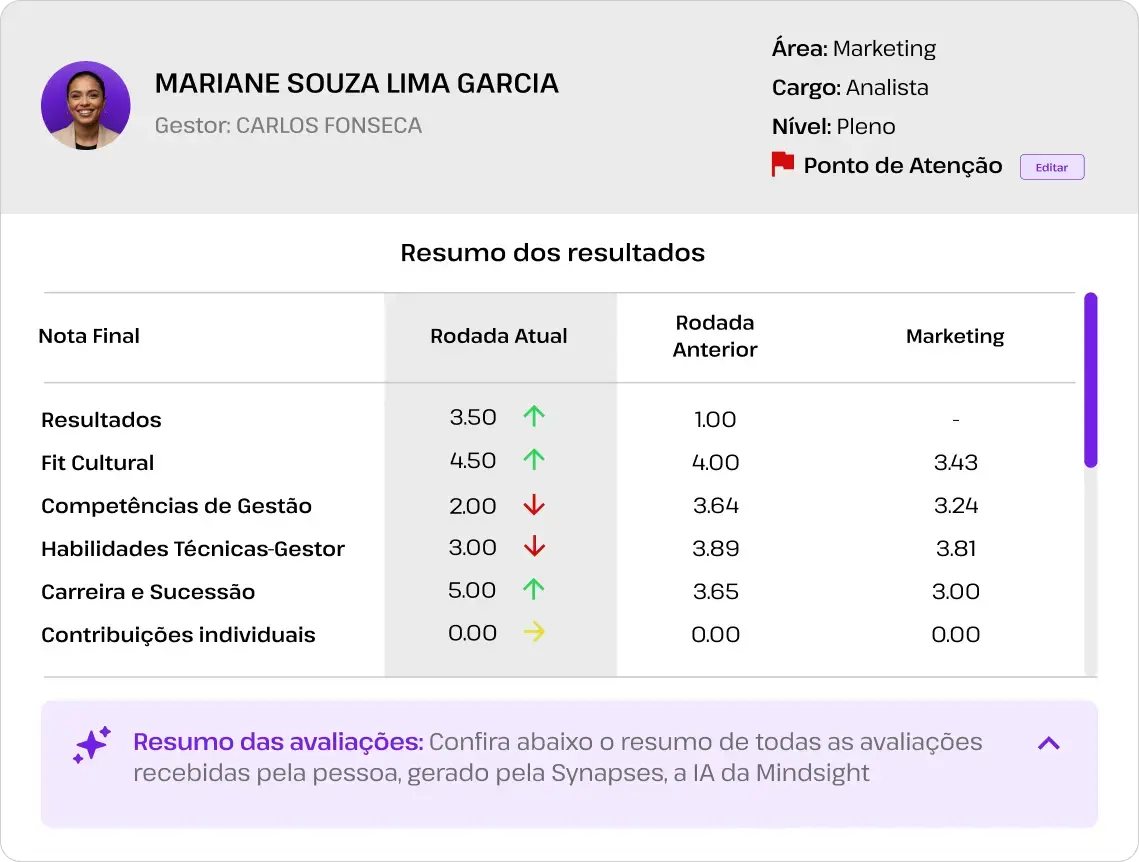Click the Synapses AI sparkle icon
Viewport: 1139px width, 862px height.
click(x=91, y=745)
